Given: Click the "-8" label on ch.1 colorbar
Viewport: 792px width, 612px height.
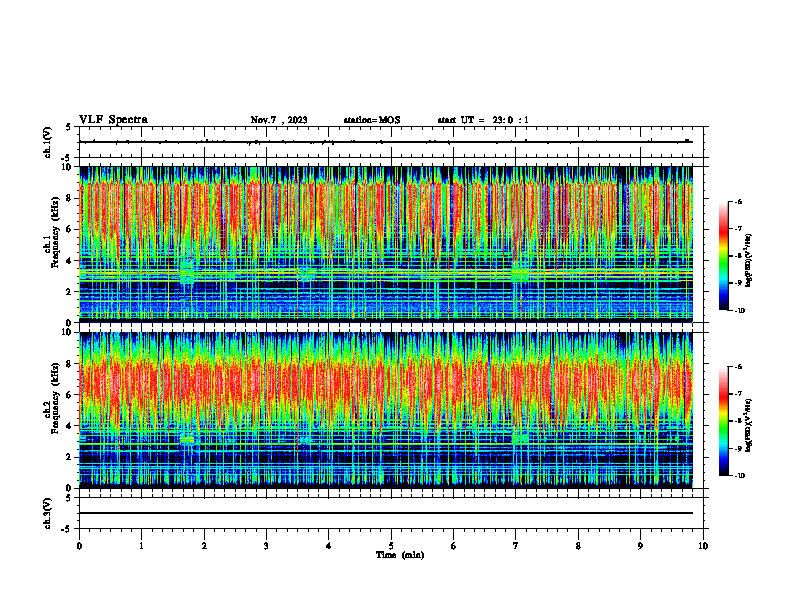Looking at the screenshot, I should pos(738,256).
